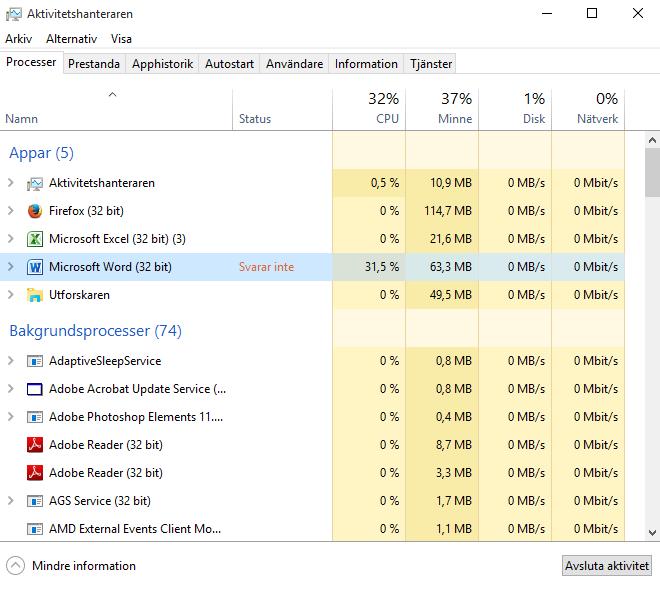Screen dimensions: 660x589
Task: Switch to the Apphistorik tab
Action: pyautogui.click(x=162, y=64)
